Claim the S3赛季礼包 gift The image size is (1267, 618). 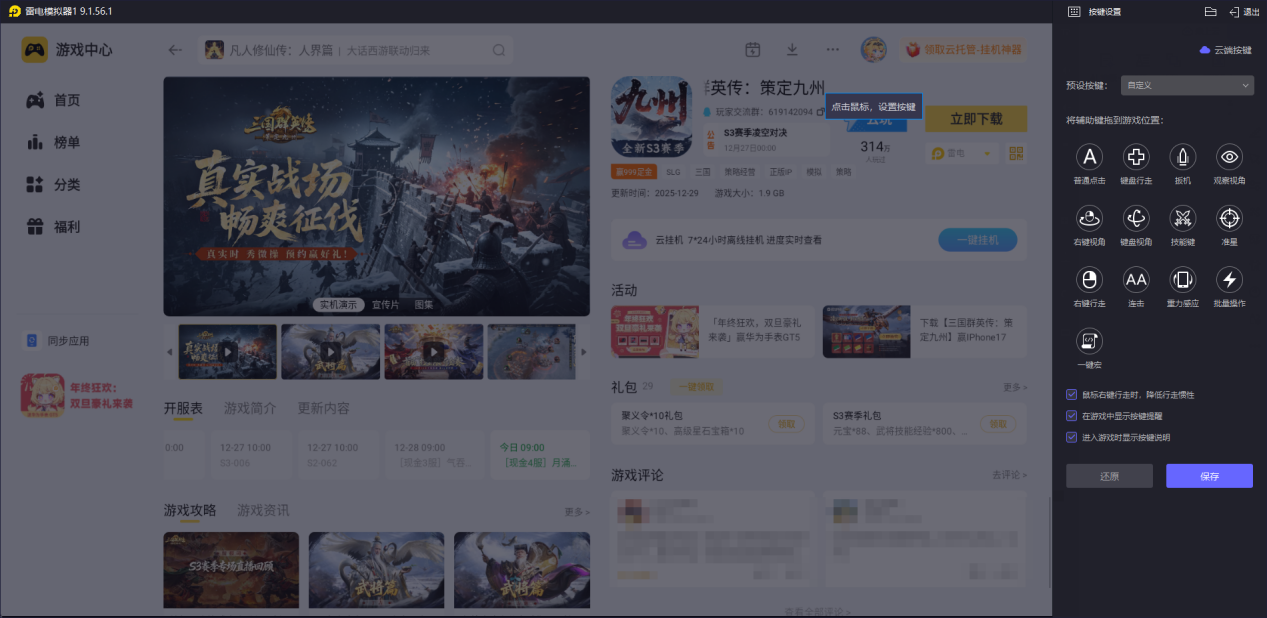pos(998,424)
